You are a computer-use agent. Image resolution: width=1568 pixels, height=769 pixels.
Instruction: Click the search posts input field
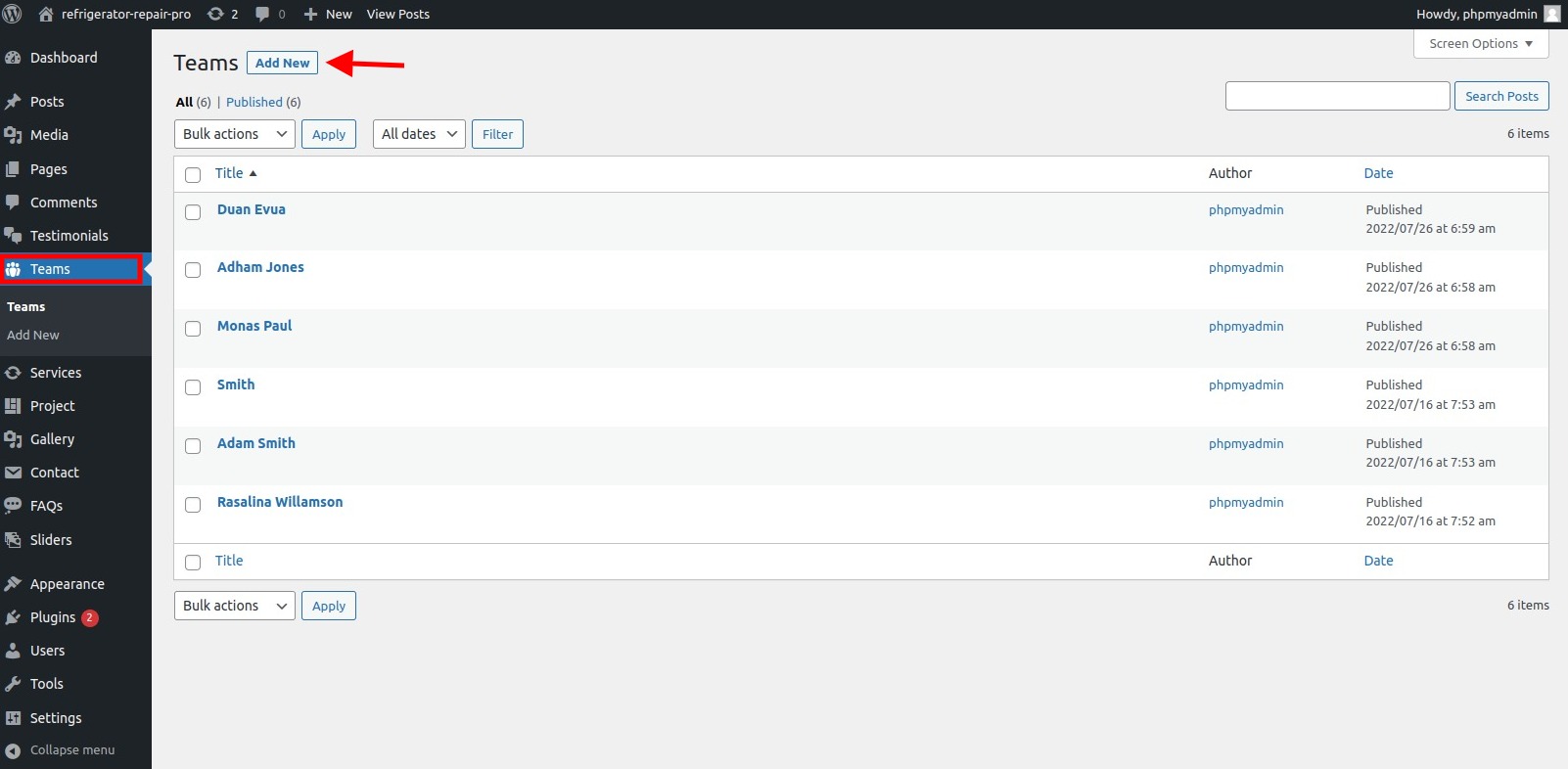coord(1337,96)
